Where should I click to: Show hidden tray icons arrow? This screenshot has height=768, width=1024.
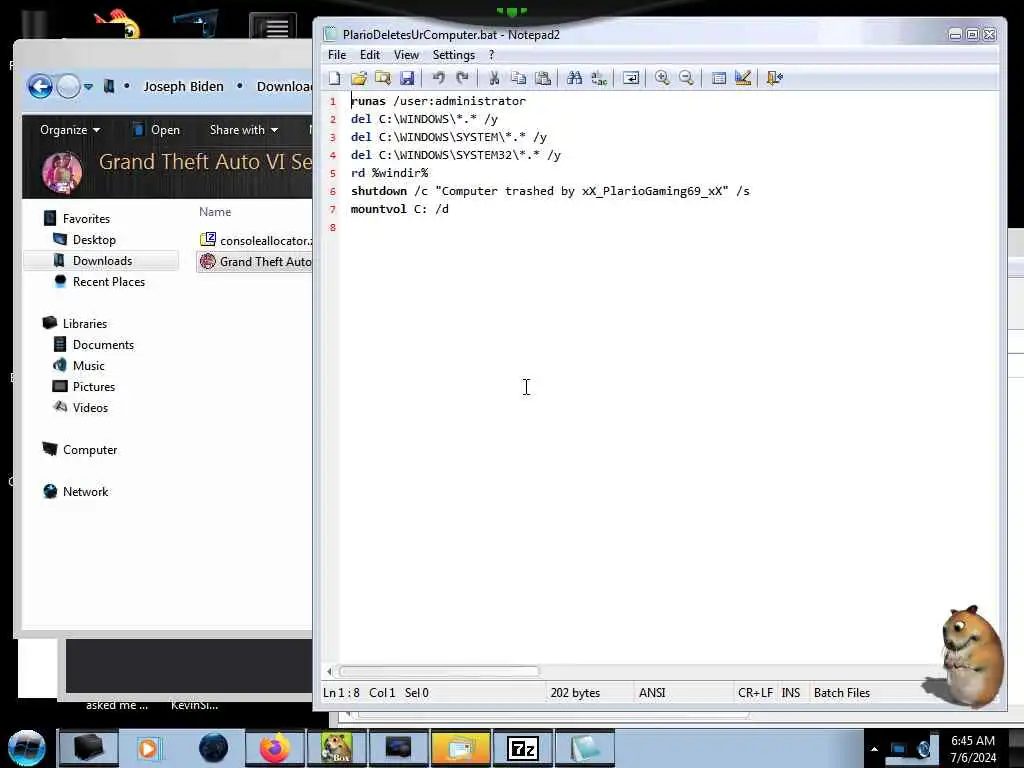click(874, 749)
